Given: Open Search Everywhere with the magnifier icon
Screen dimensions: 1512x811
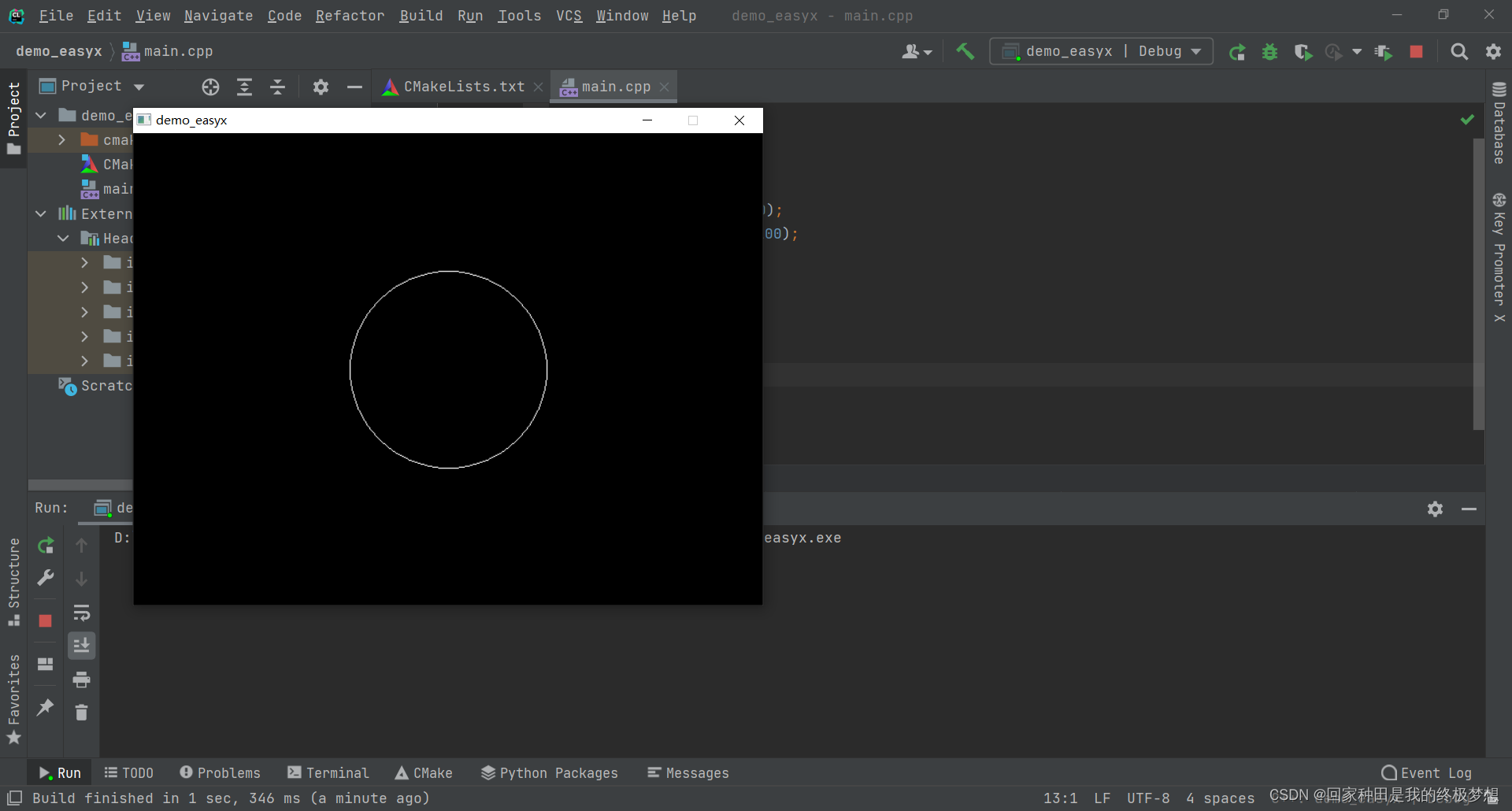Looking at the screenshot, I should [x=1459, y=51].
